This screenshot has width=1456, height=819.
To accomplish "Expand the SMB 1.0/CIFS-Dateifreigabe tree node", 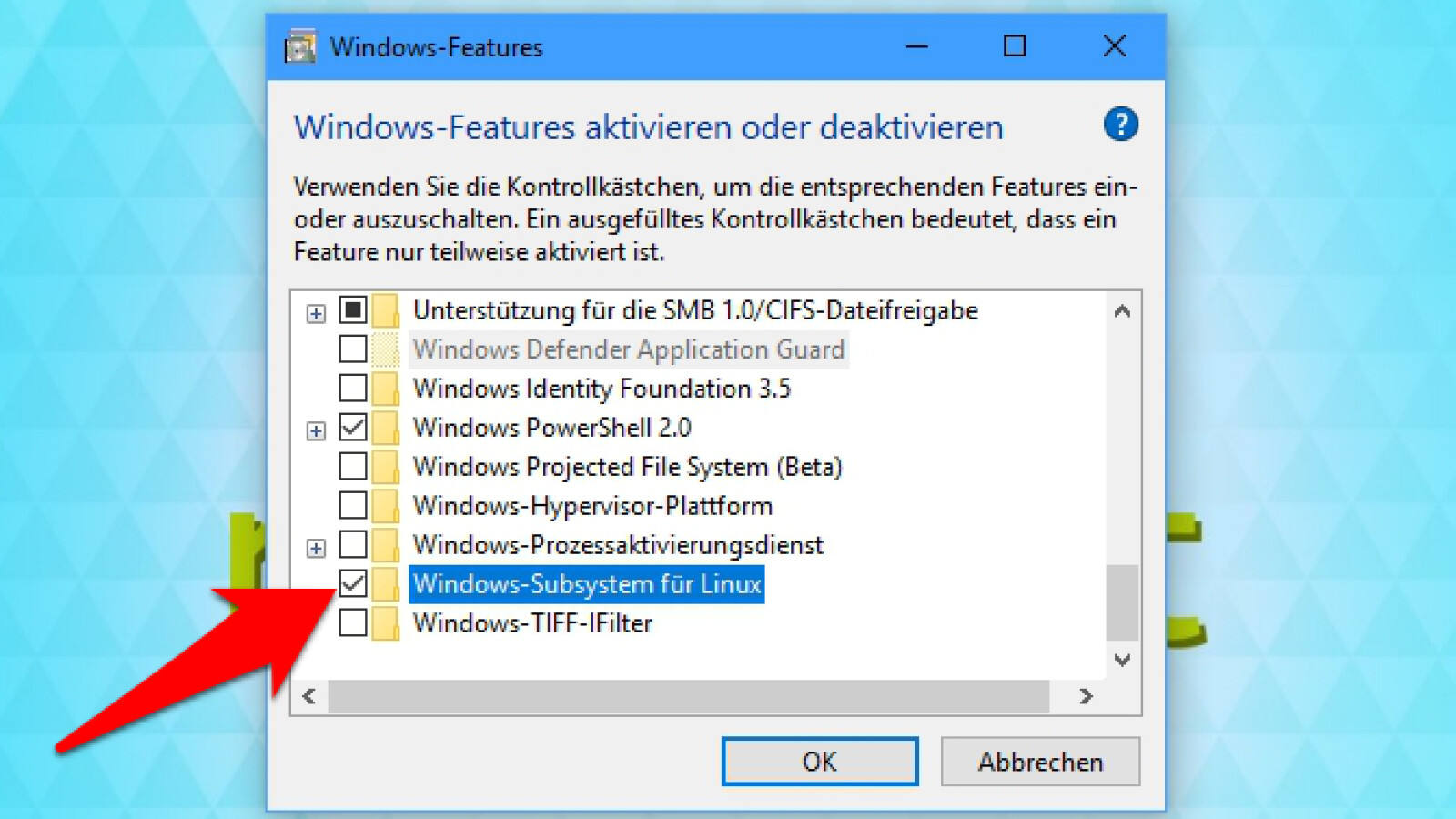I will pos(316,313).
